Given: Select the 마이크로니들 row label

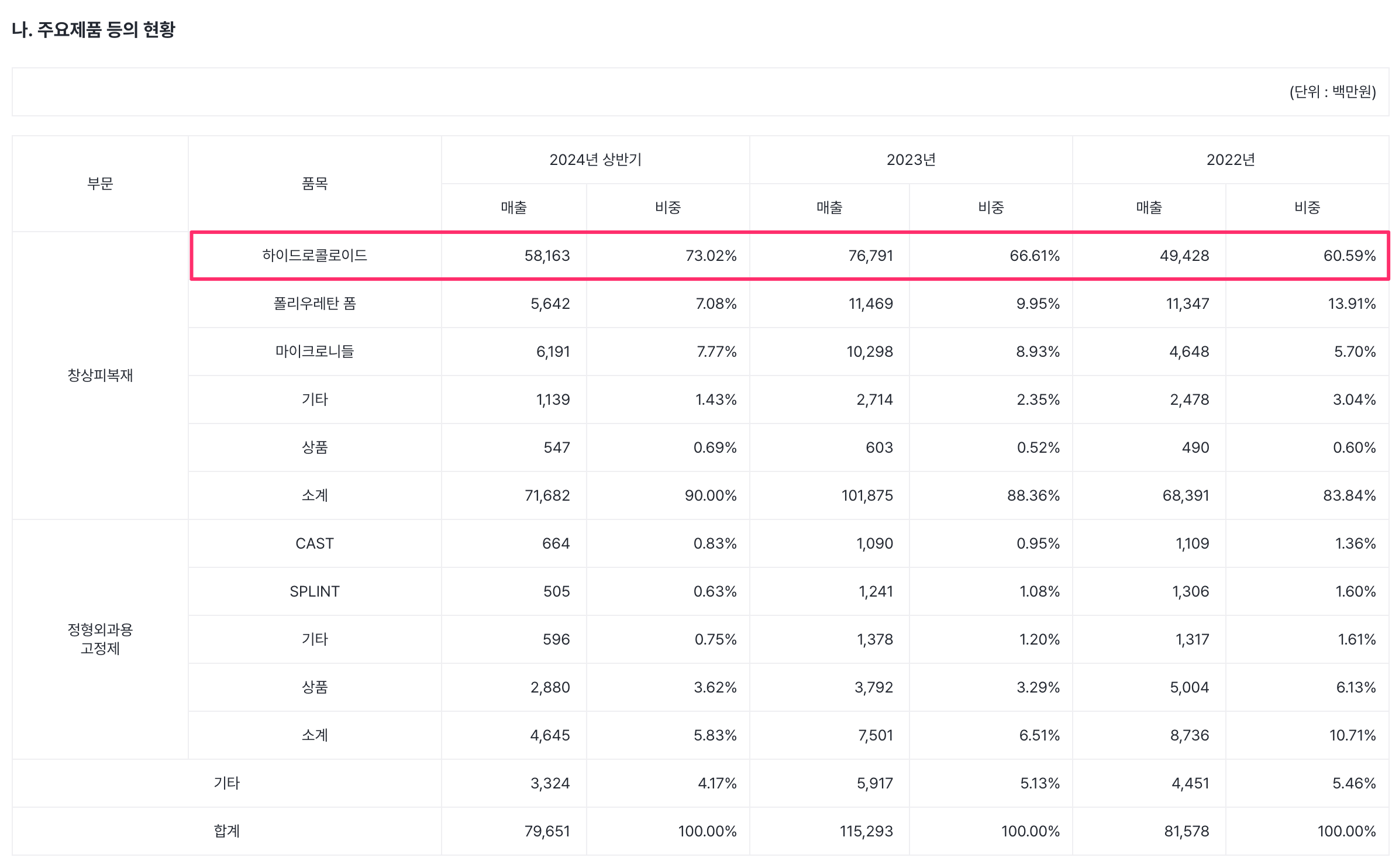Looking at the screenshot, I should coord(314,352).
